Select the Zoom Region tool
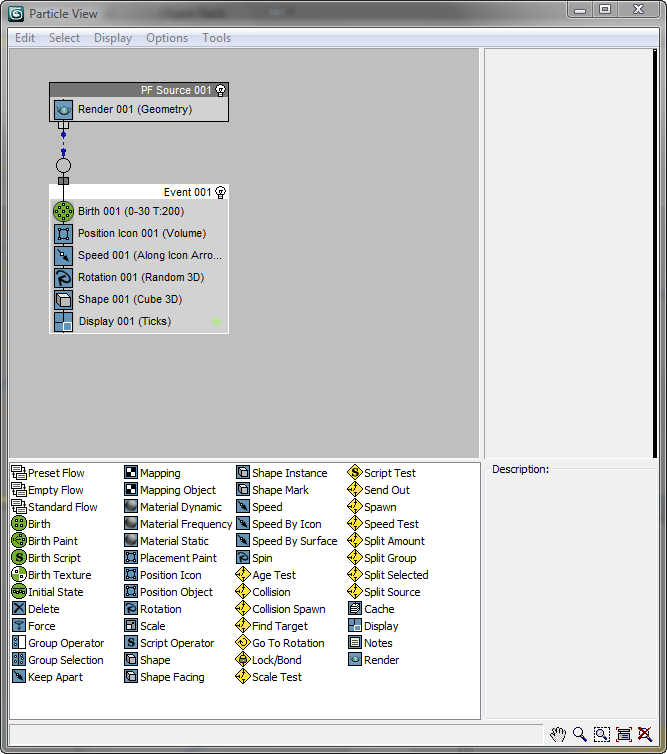Screen dimensions: 667x754 pos(602,734)
